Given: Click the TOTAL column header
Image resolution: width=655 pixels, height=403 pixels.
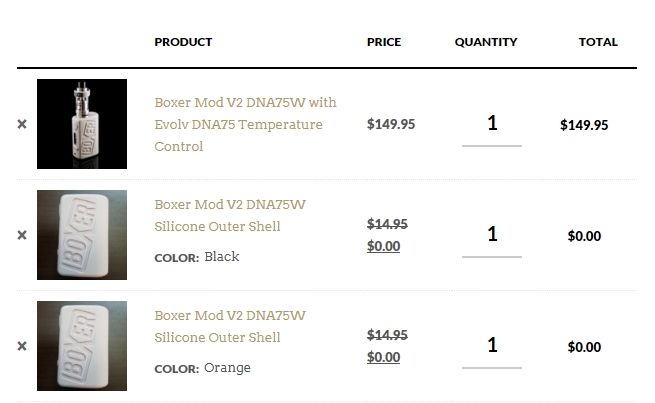Looking at the screenshot, I should (598, 42).
